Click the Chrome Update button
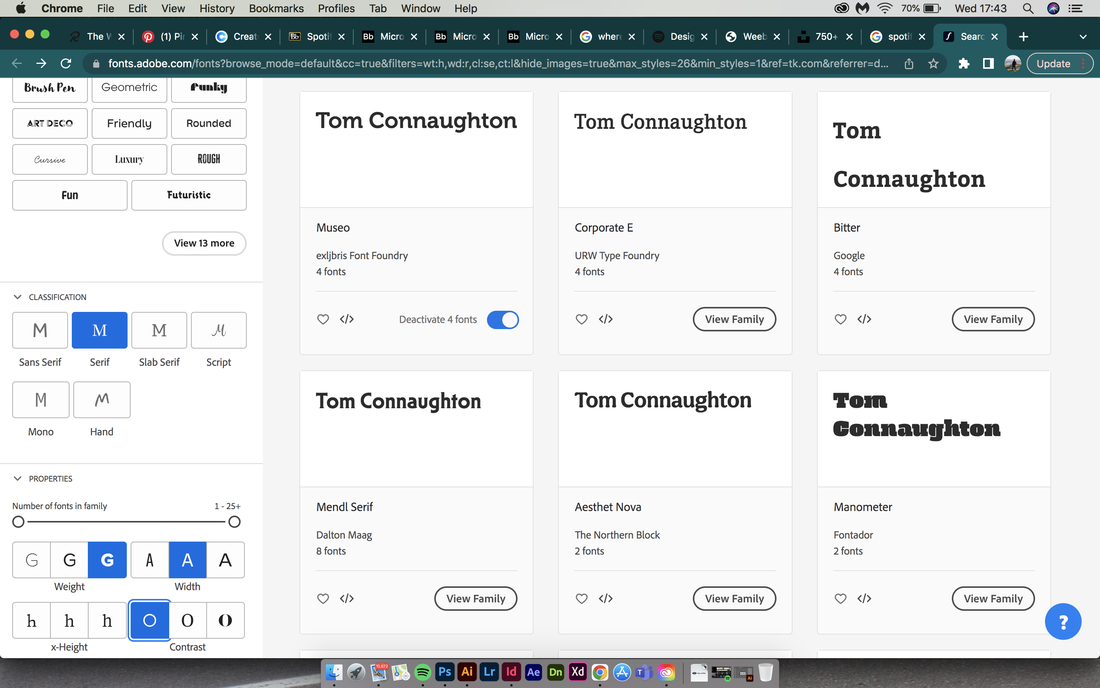This screenshot has height=688, width=1100. pyautogui.click(x=1060, y=63)
